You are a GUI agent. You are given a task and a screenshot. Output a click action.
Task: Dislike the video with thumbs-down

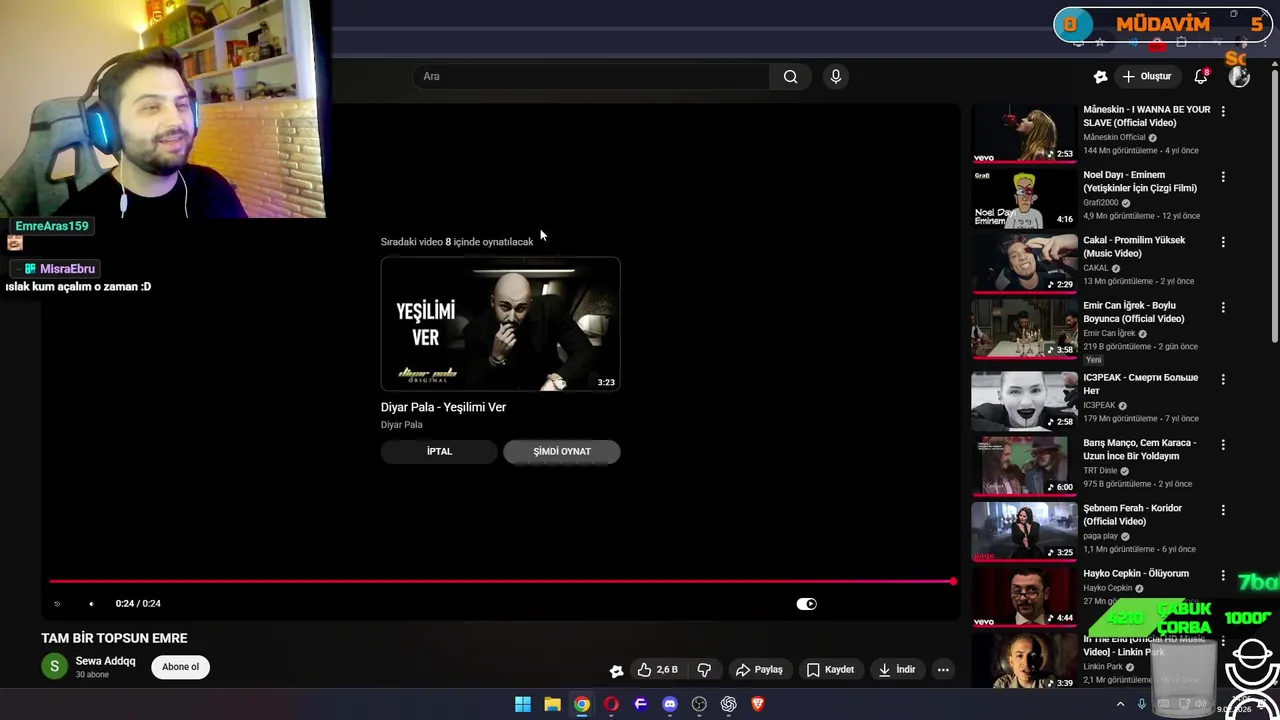pyautogui.click(x=704, y=670)
